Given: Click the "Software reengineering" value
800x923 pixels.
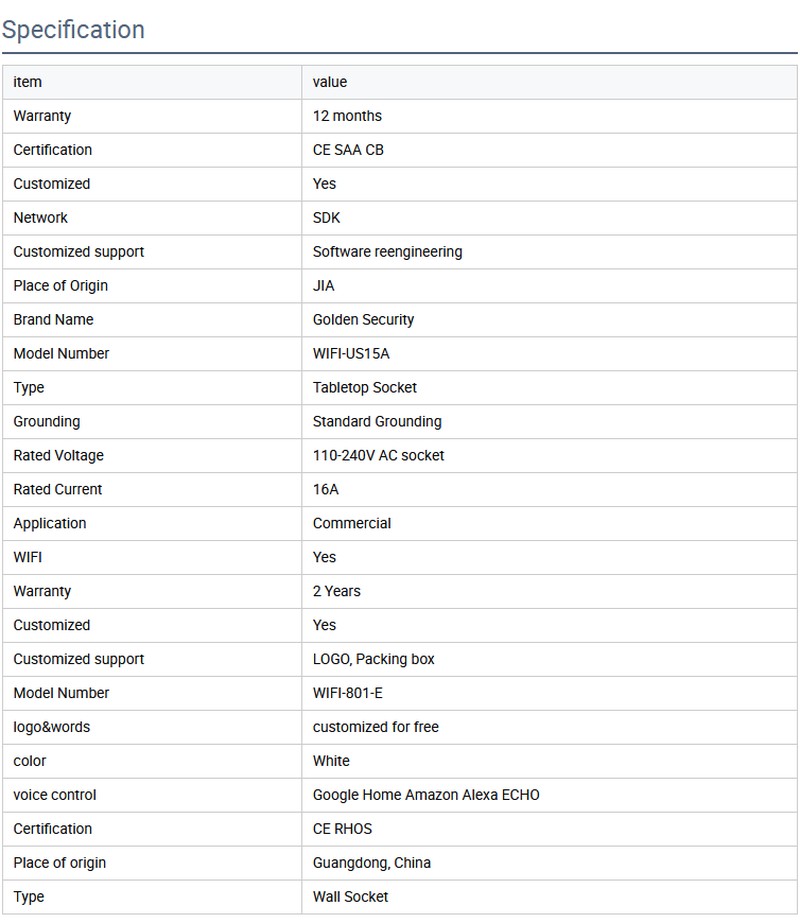Looking at the screenshot, I should coord(387,252).
